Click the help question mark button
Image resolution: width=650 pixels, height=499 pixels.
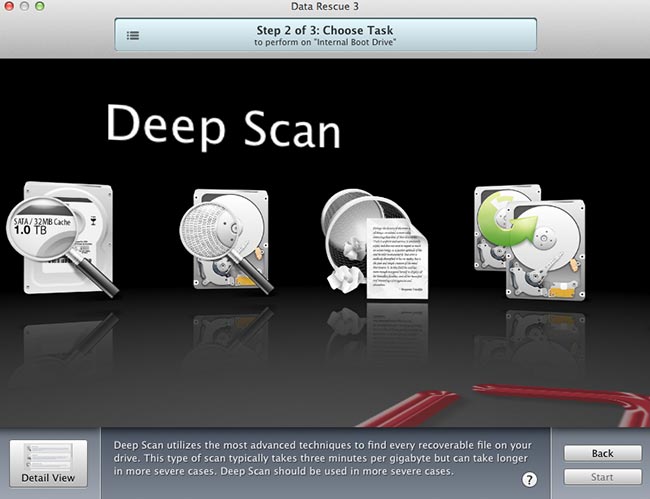pos(529,480)
